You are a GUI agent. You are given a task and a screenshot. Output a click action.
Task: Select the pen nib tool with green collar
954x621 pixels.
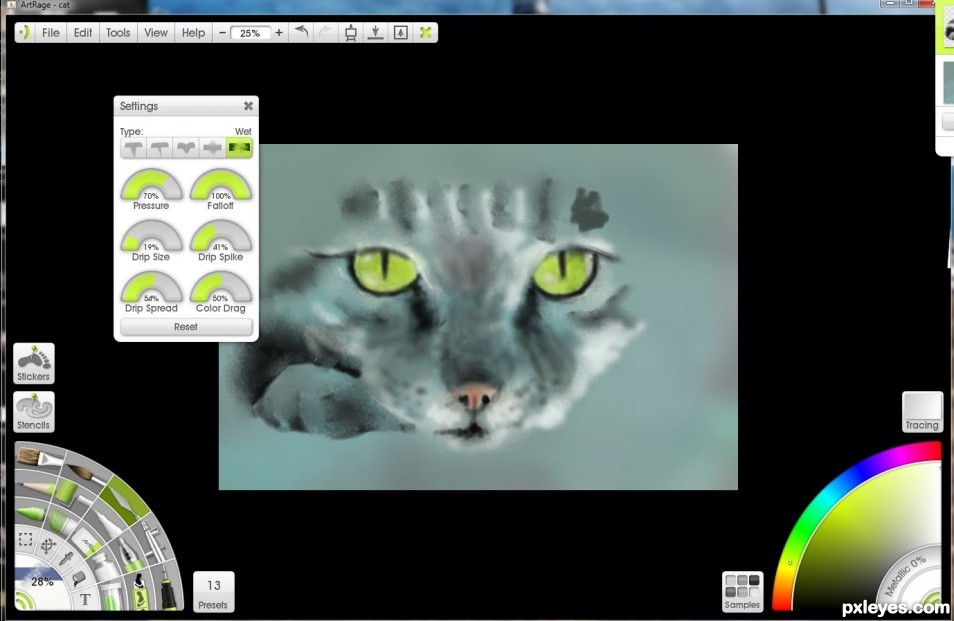tap(131, 555)
